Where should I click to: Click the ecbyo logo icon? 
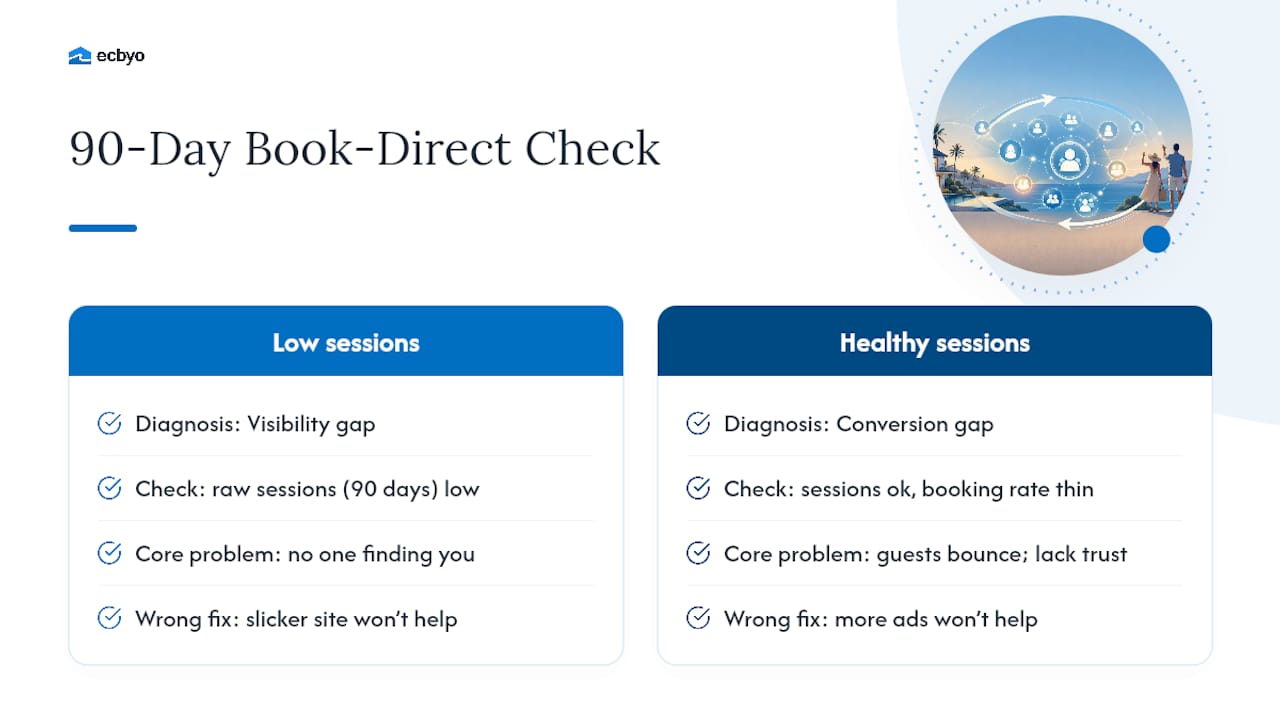point(80,56)
